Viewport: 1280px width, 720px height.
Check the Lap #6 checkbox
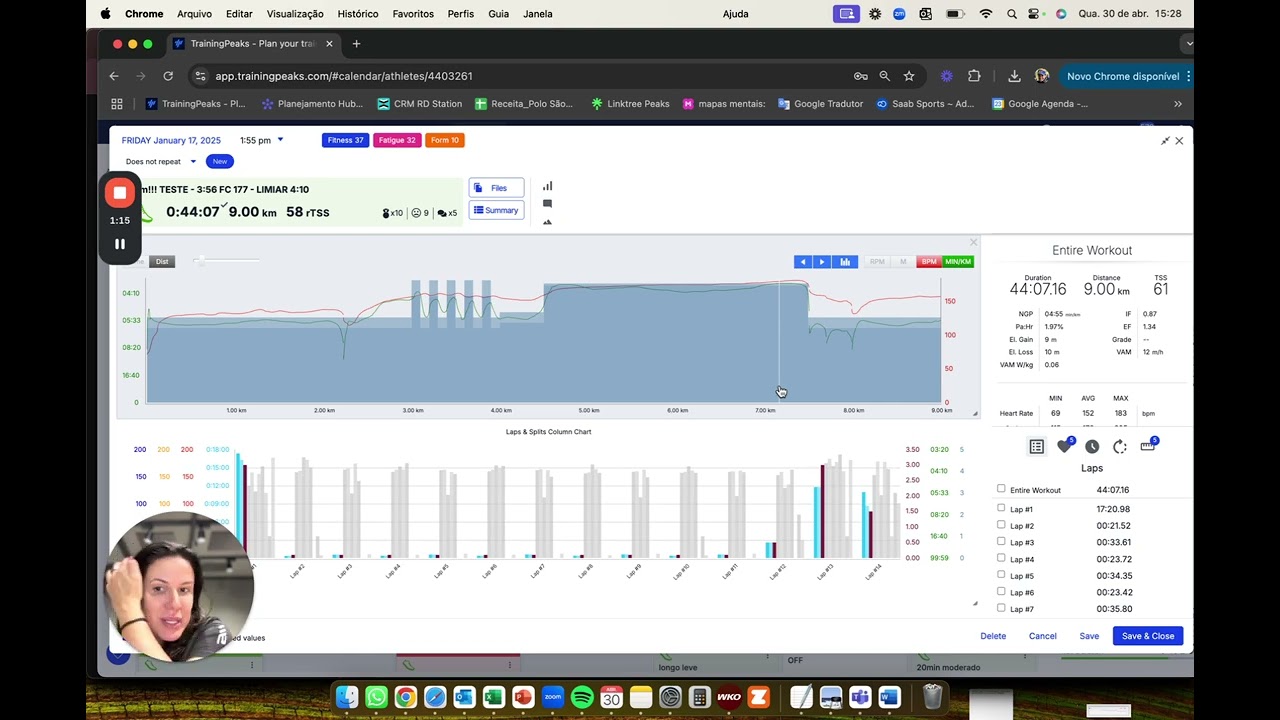click(1001, 591)
